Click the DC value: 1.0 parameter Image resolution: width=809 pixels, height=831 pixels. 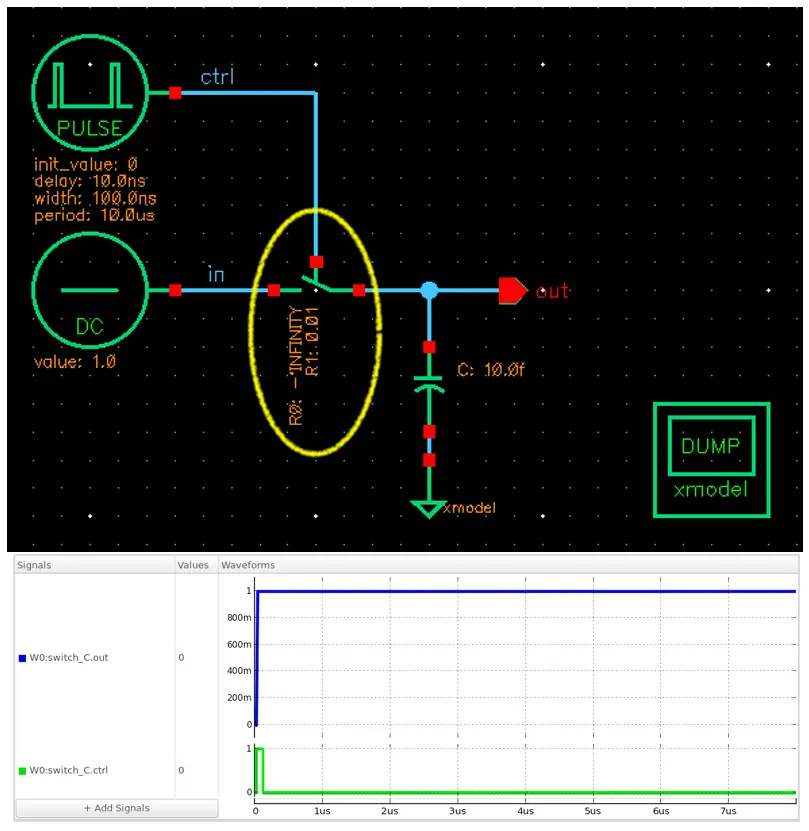75,362
